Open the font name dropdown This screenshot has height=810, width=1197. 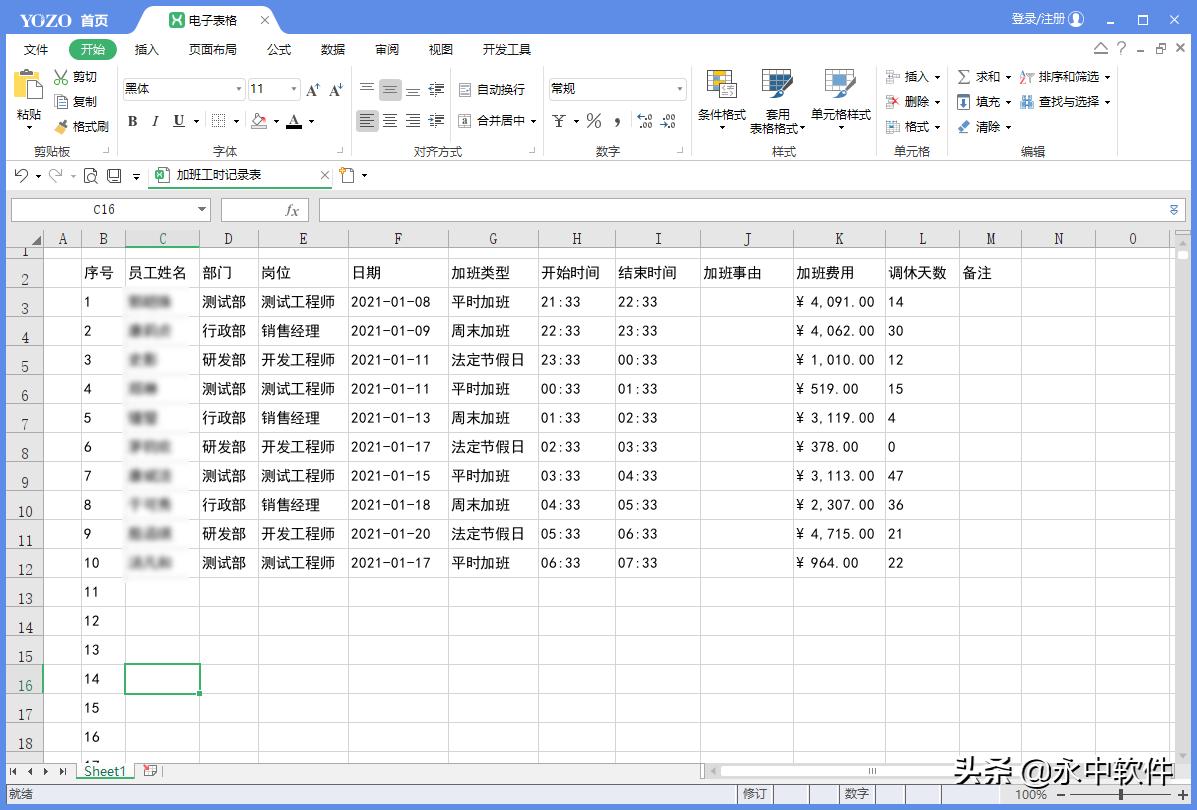pos(238,89)
